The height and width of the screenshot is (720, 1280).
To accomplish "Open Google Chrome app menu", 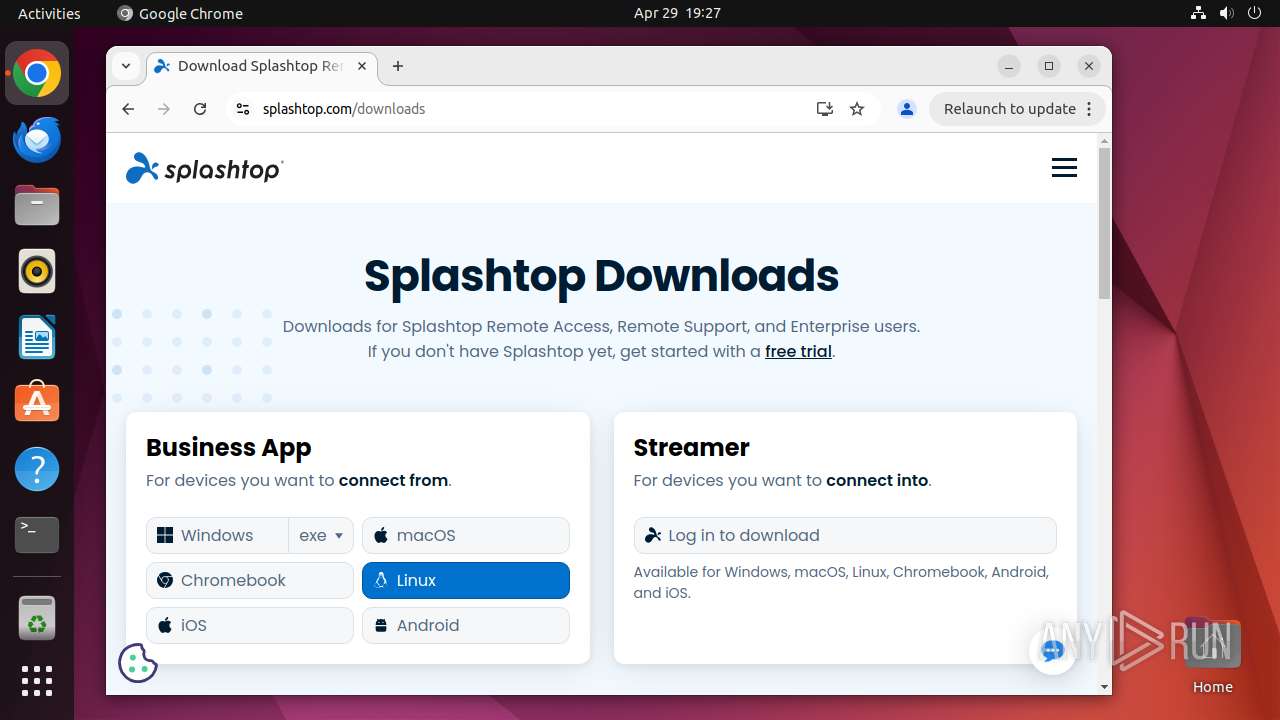I will click(180, 13).
